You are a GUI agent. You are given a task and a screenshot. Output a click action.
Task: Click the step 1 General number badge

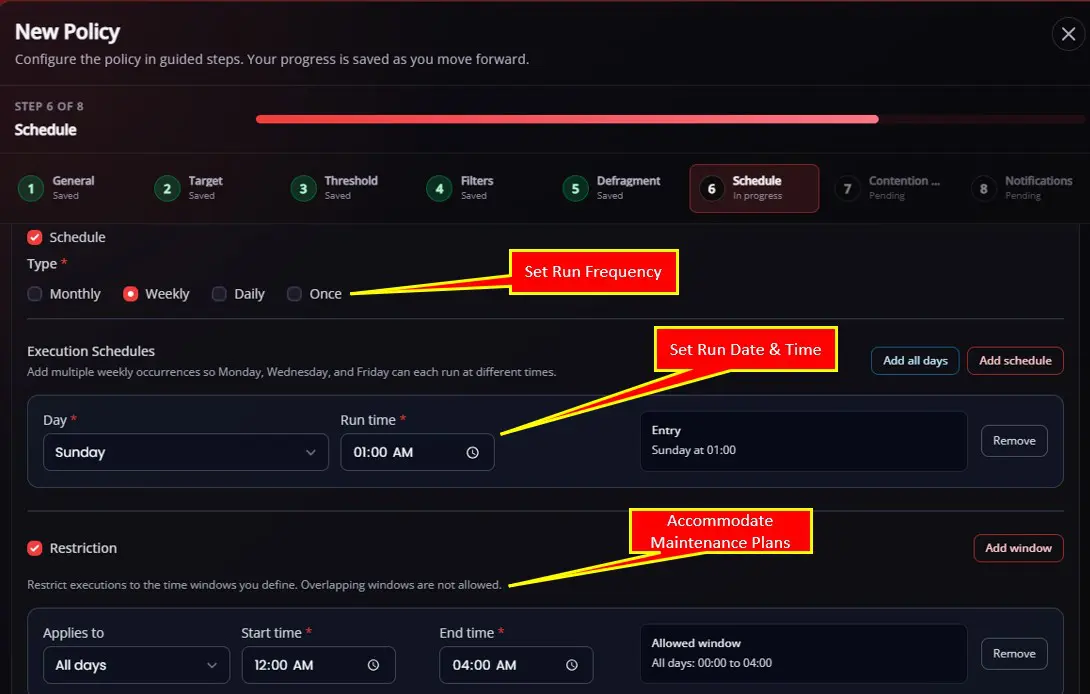click(x=31, y=188)
